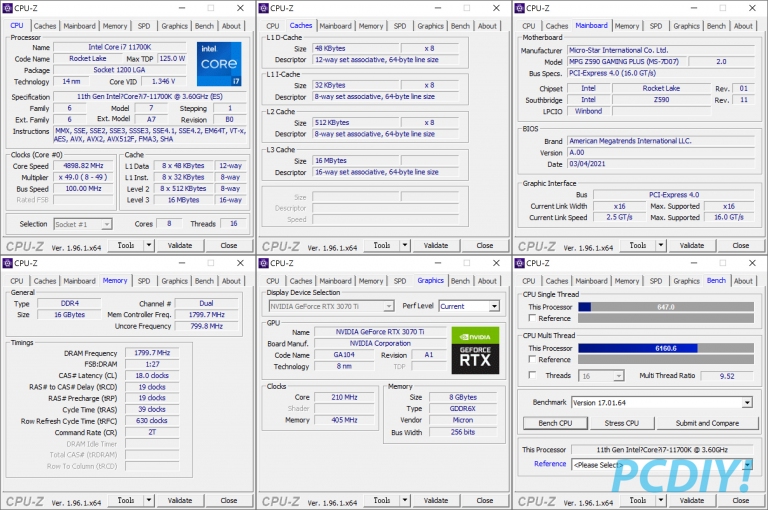Click the empty Reference bar under CPU Single Thread

tap(666, 318)
